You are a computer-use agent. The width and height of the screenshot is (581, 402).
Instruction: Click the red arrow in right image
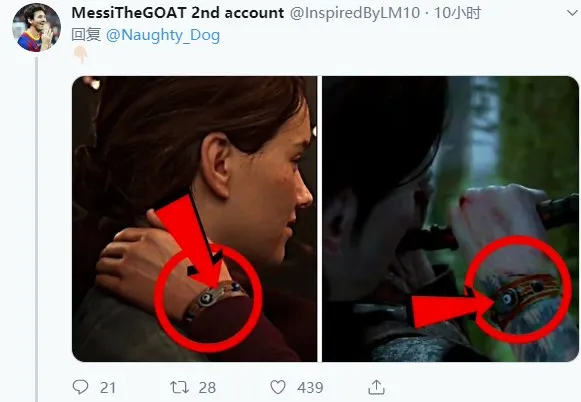point(450,309)
